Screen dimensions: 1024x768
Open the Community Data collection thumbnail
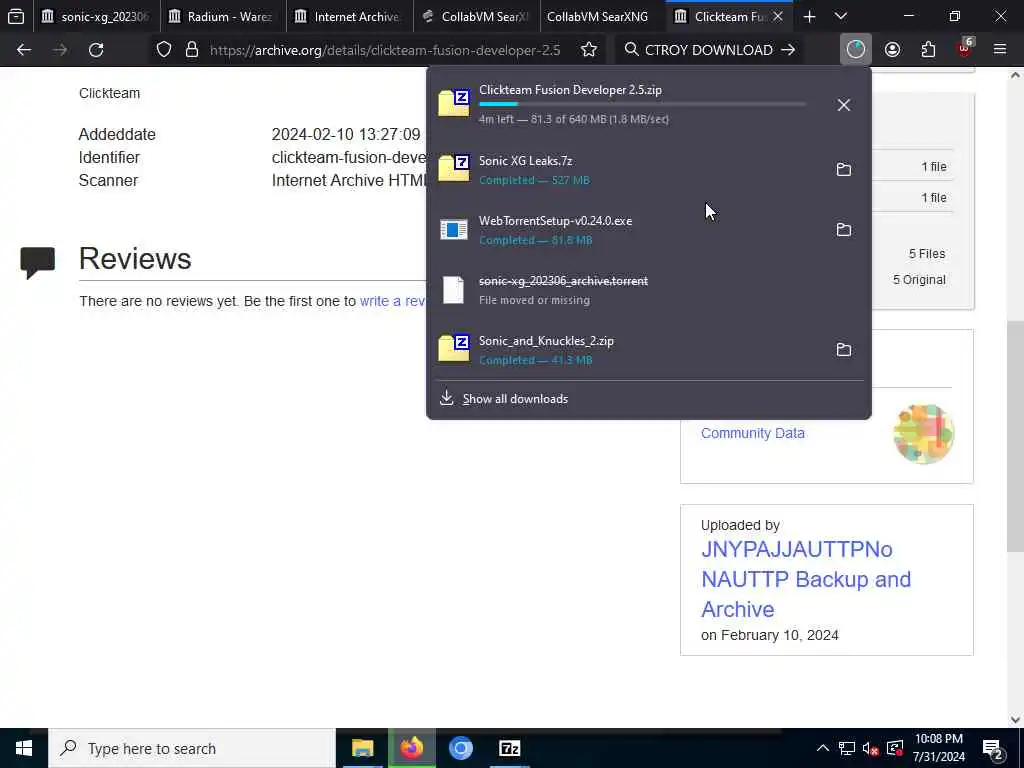[923, 434]
